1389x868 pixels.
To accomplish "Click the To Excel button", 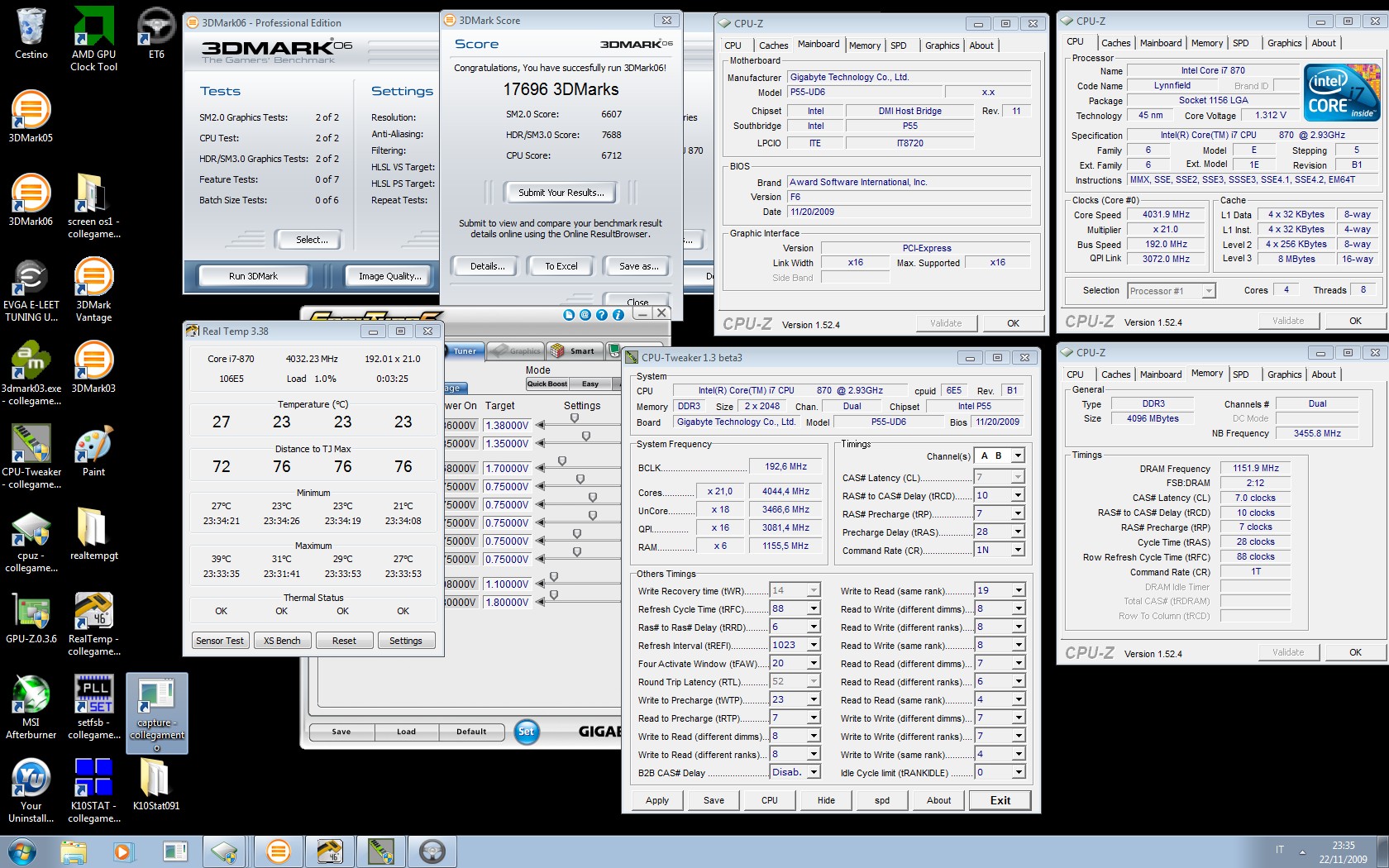I will (x=561, y=266).
